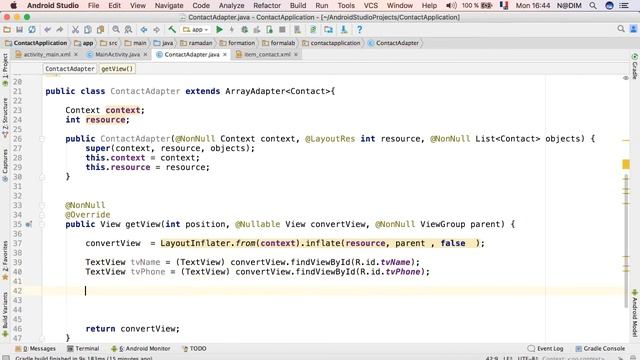Screen dimensions: 640x360
Task: Click the Find magnifier icon
Action: (x=116, y=29)
